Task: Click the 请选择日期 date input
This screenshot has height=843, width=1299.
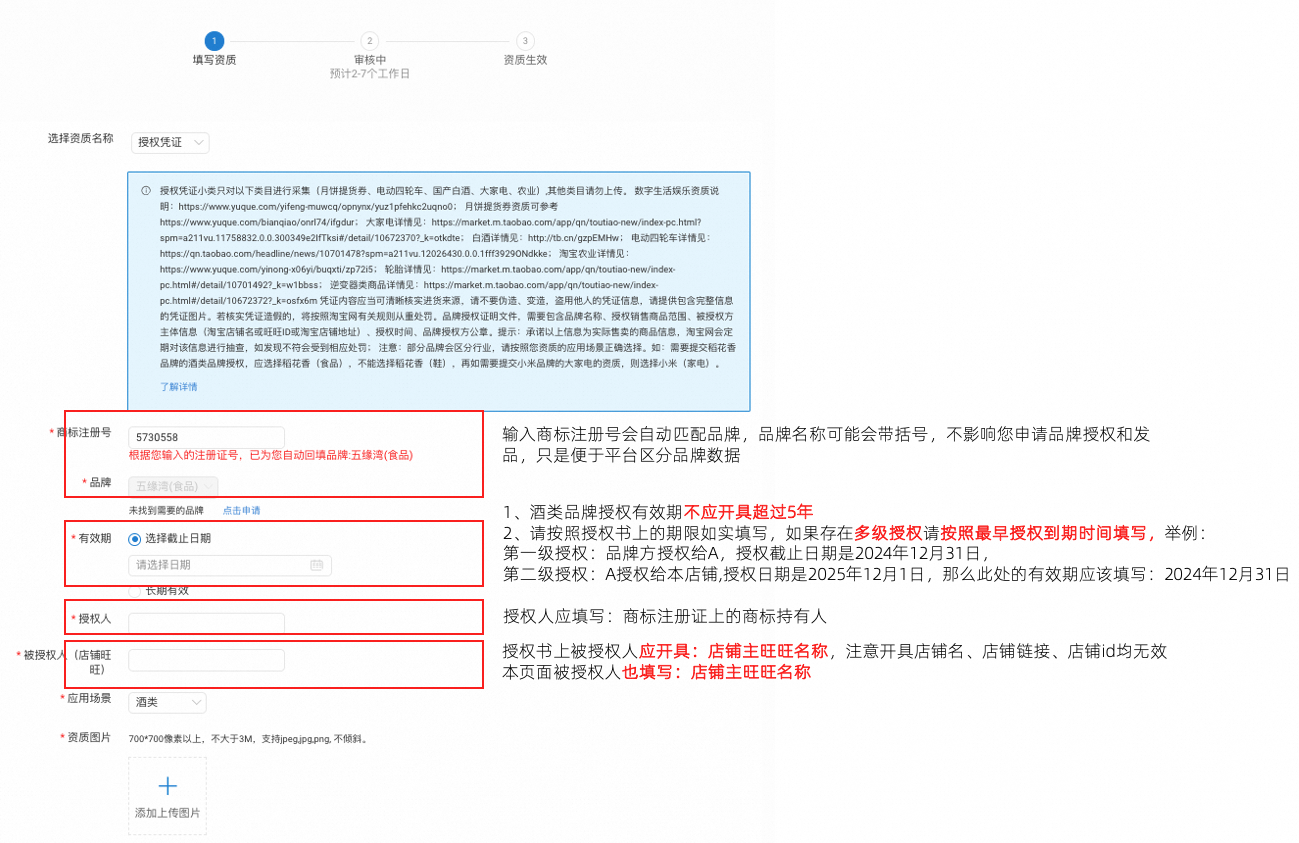Action: tap(230, 565)
